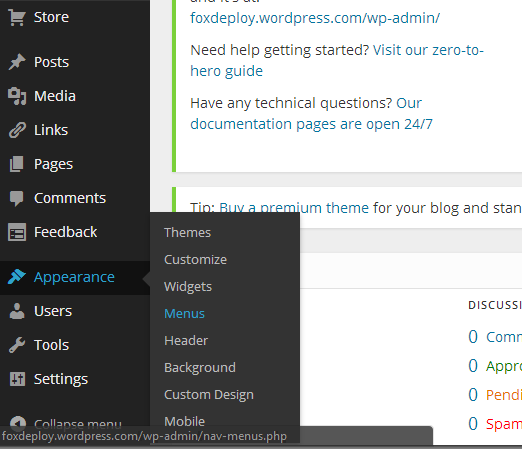This screenshot has height=449, width=522.
Task: Open the Menus submenu entry
Action: [x=184, y=313]
